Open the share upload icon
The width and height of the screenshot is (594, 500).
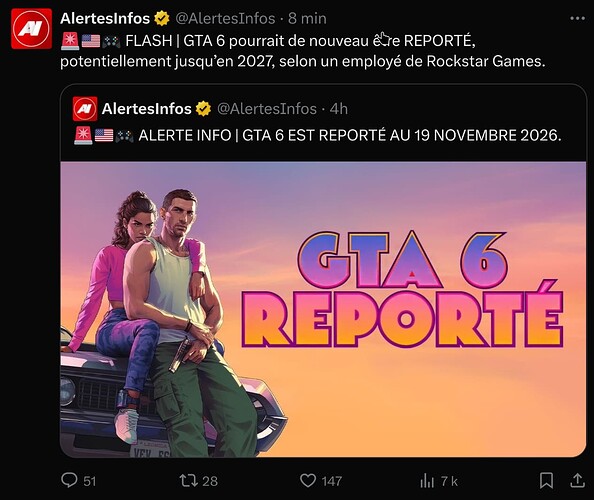tap(577, 480)
